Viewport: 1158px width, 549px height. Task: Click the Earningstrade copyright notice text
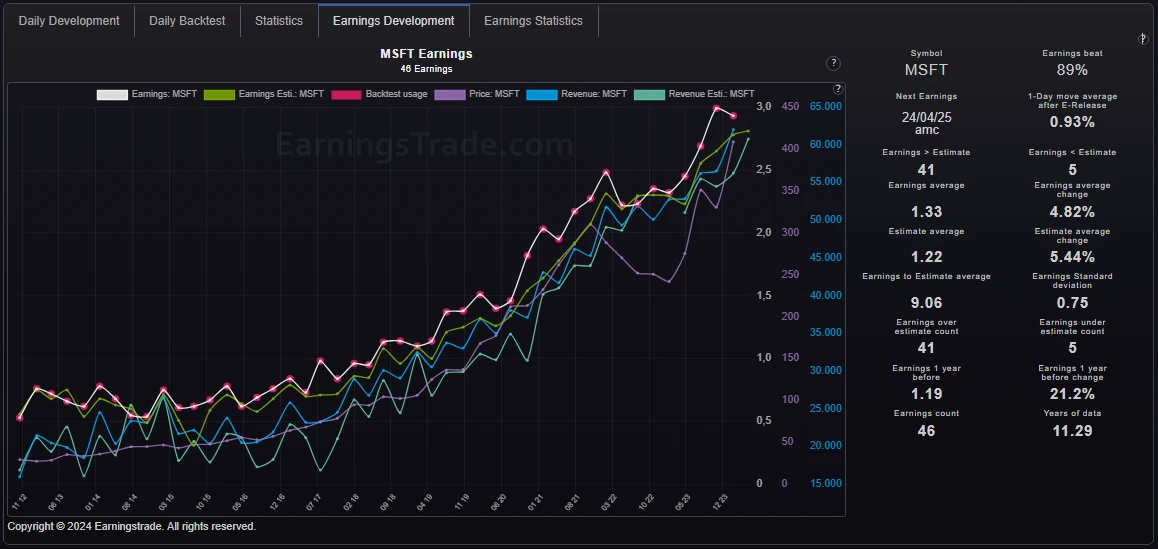click(132, 526)
